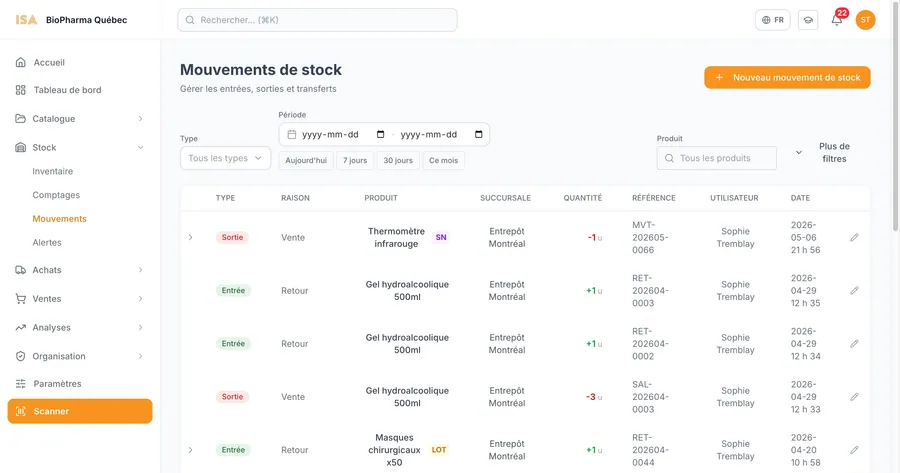
Task: Click the DATE column header
Action: point(800,198)
